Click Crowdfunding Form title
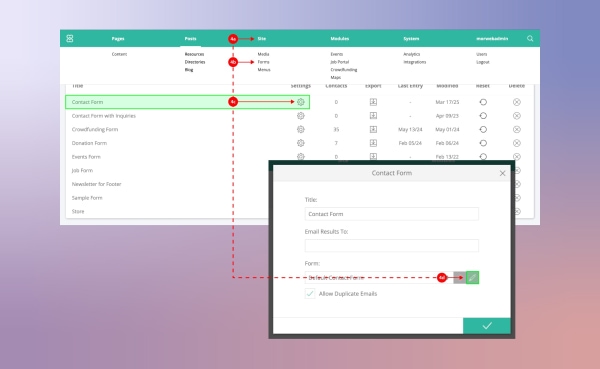Screen dimensions: 600x369 (x=95, y=129)
